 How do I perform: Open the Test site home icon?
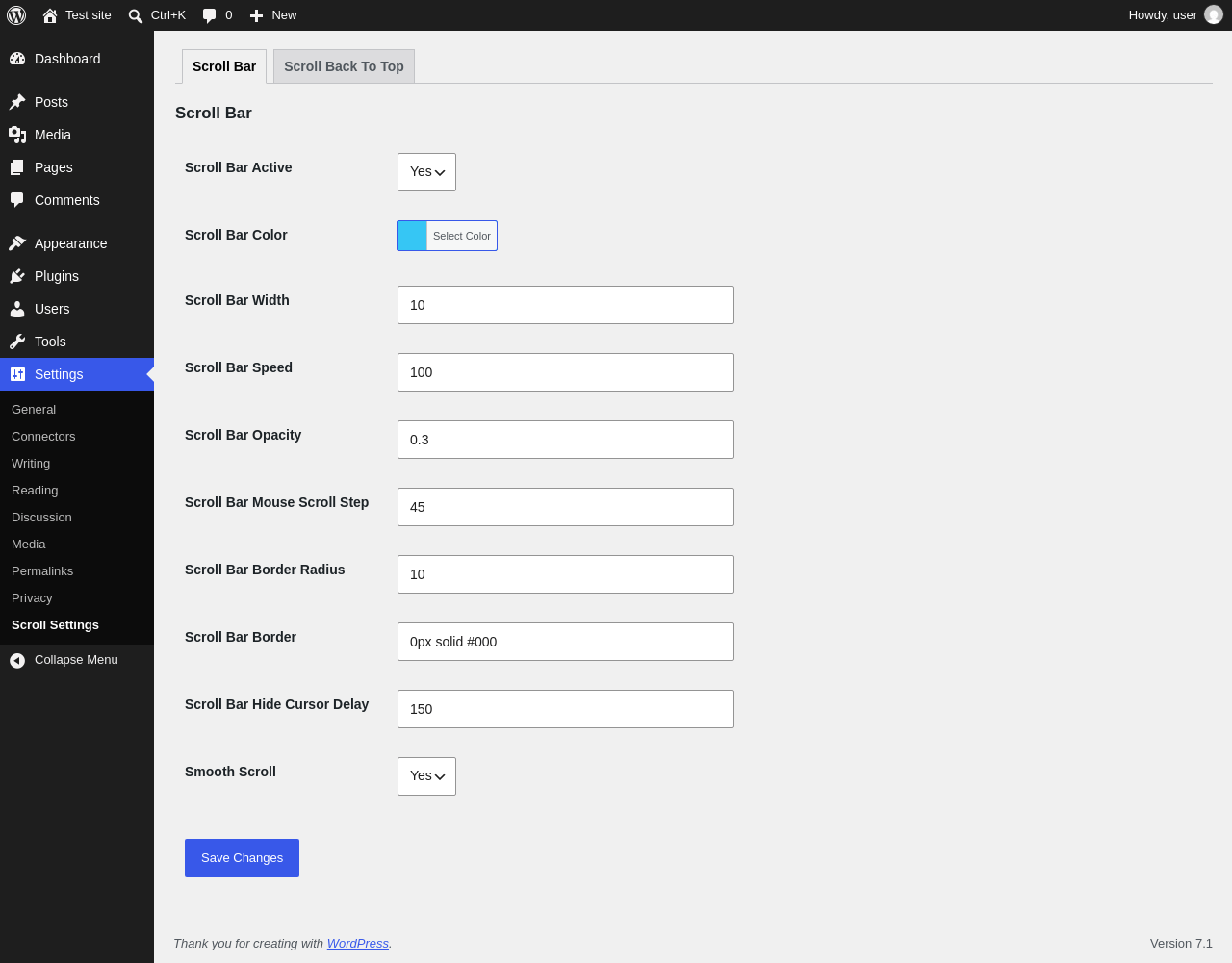[x=50, y=15]
